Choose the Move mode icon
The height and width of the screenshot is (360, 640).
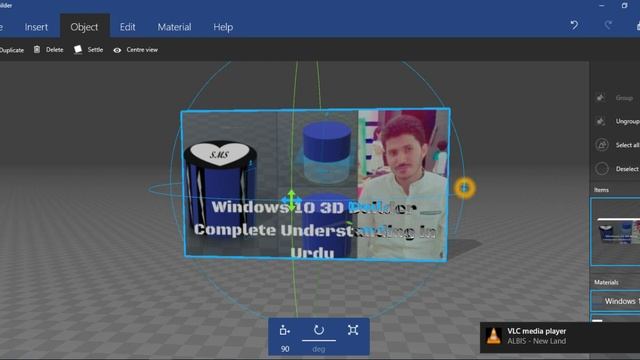pyautogui.click(x=284, y=330)
